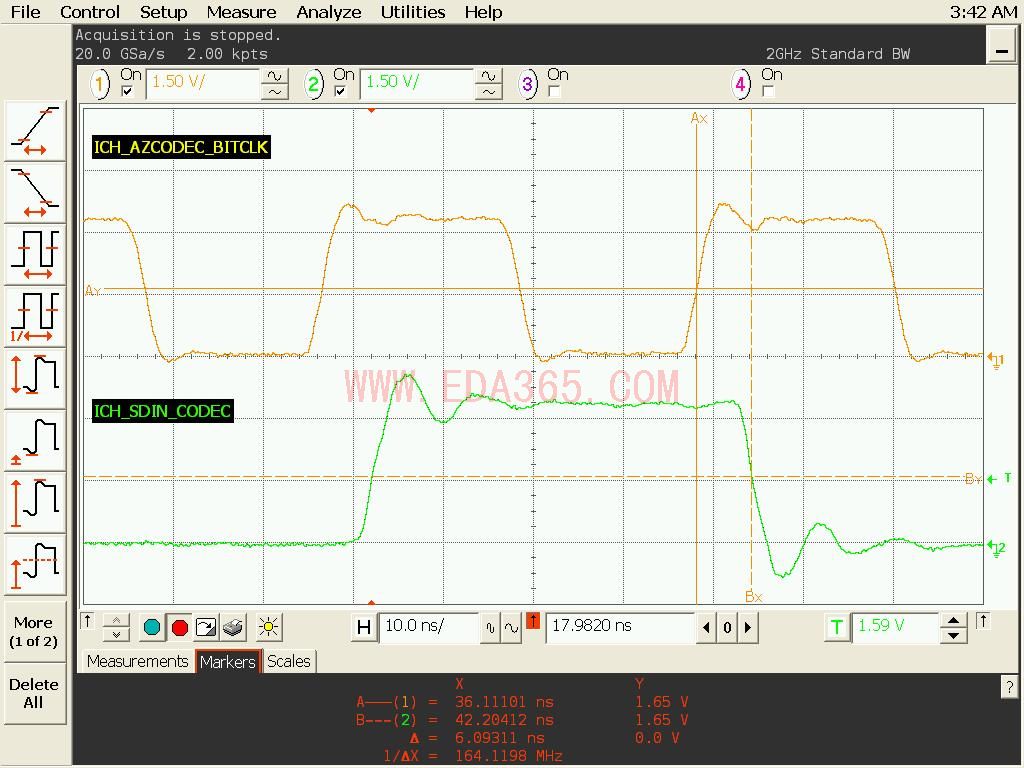Enable channel 3 On checkbox

point(554,91)
